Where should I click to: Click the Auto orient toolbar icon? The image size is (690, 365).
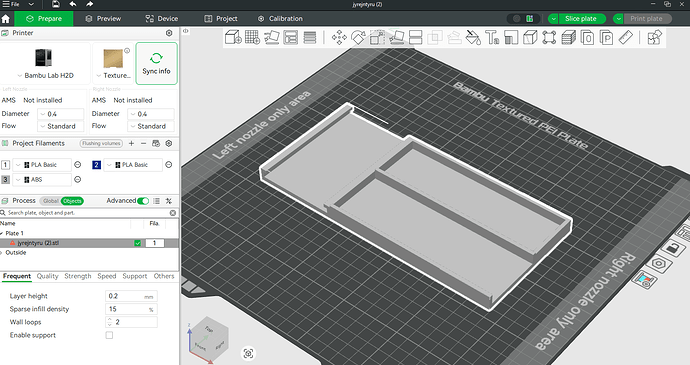click(x=272, y=37)
